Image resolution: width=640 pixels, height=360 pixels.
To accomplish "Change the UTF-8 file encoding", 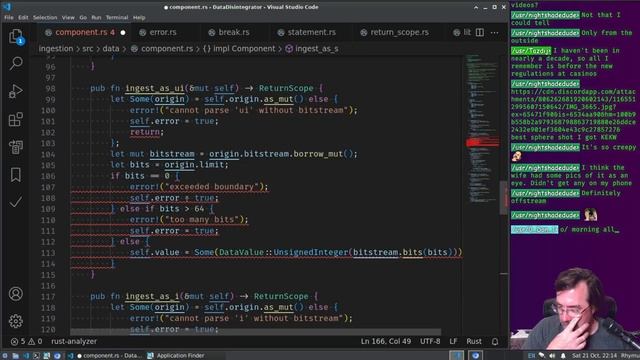I will pyautogui.click(x=430, y=341).
